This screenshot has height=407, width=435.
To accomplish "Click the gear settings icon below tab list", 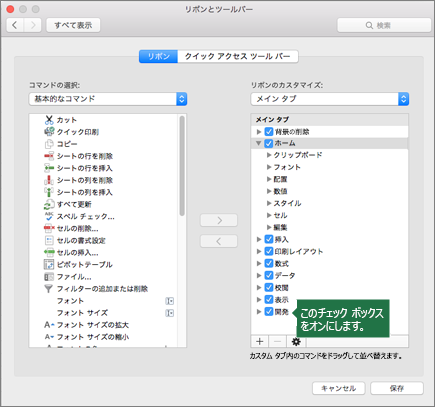I will point(296,341).
